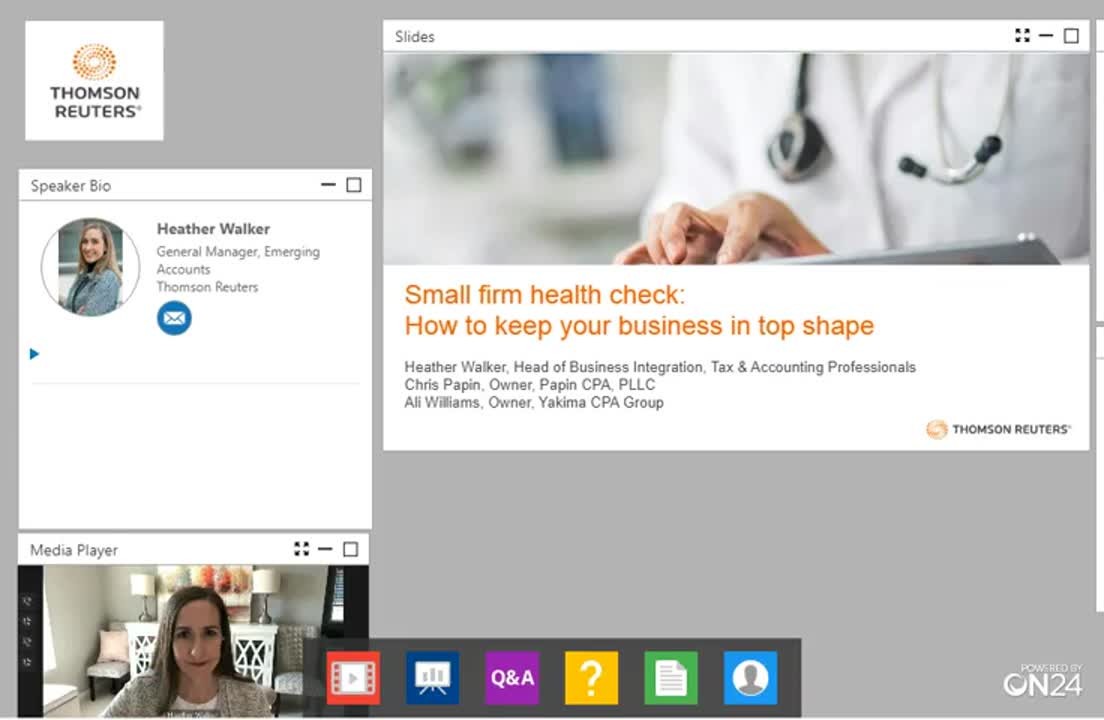Maximize the Media Player panel
Viewport: 1104px width, 720px height.
coord(350,549)
